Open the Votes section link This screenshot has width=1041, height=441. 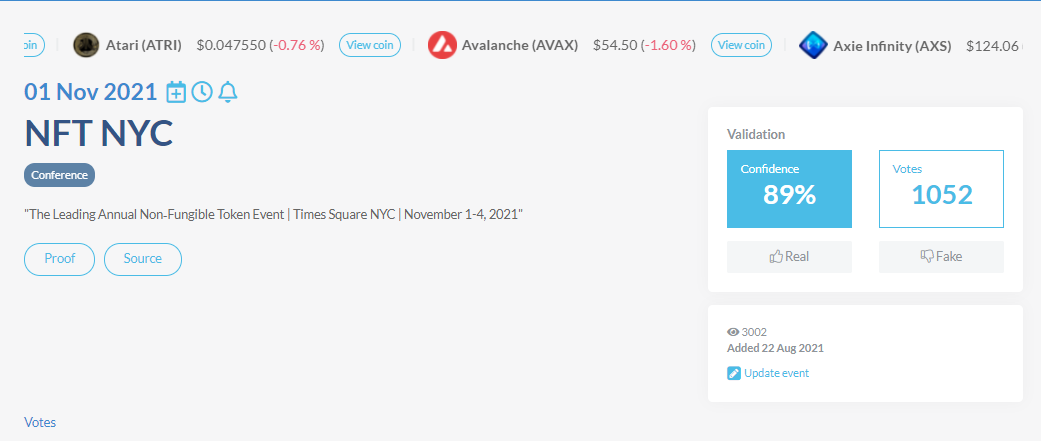point(40,422)
